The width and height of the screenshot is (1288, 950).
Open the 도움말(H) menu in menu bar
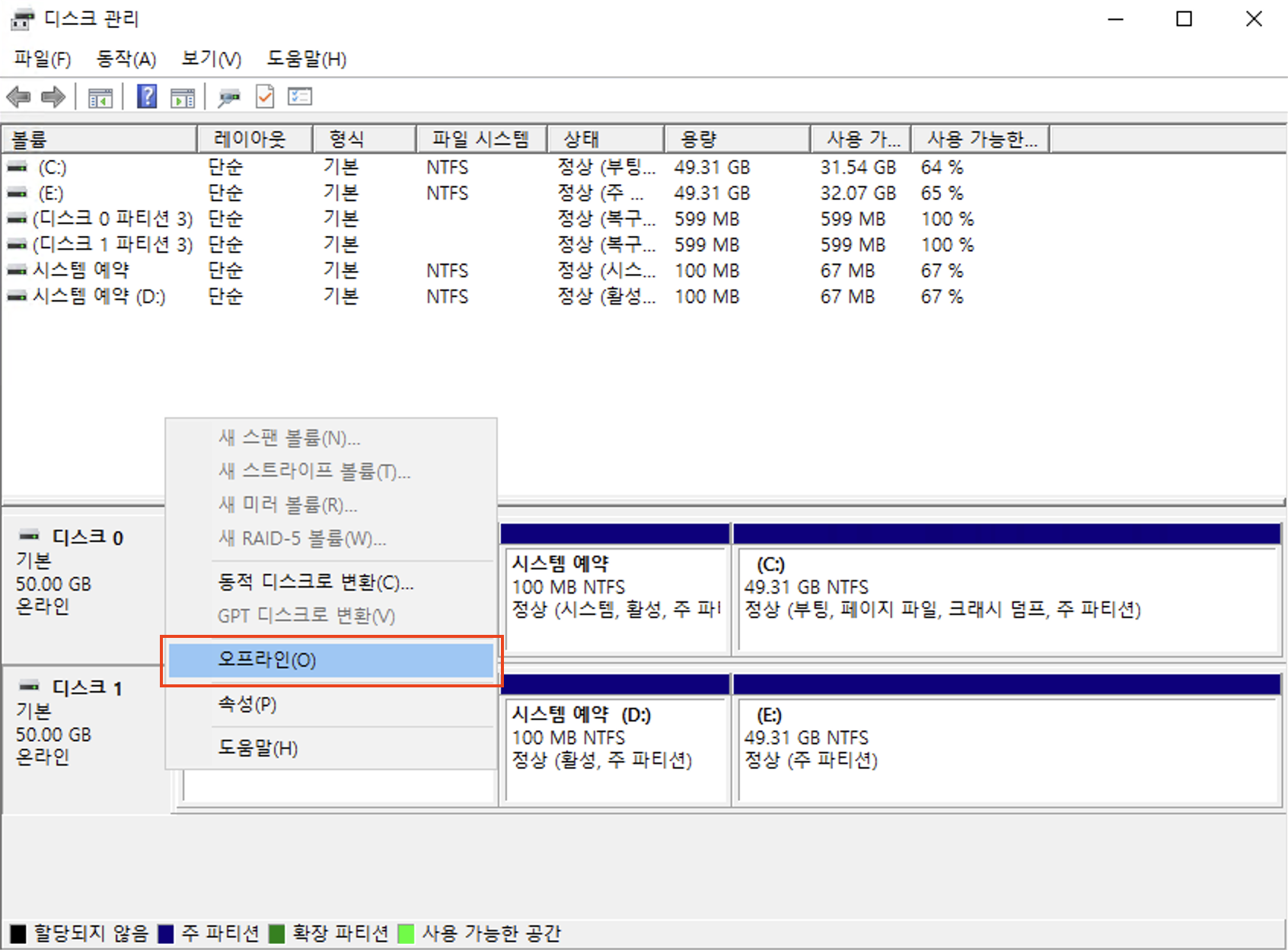coord(307,59)
